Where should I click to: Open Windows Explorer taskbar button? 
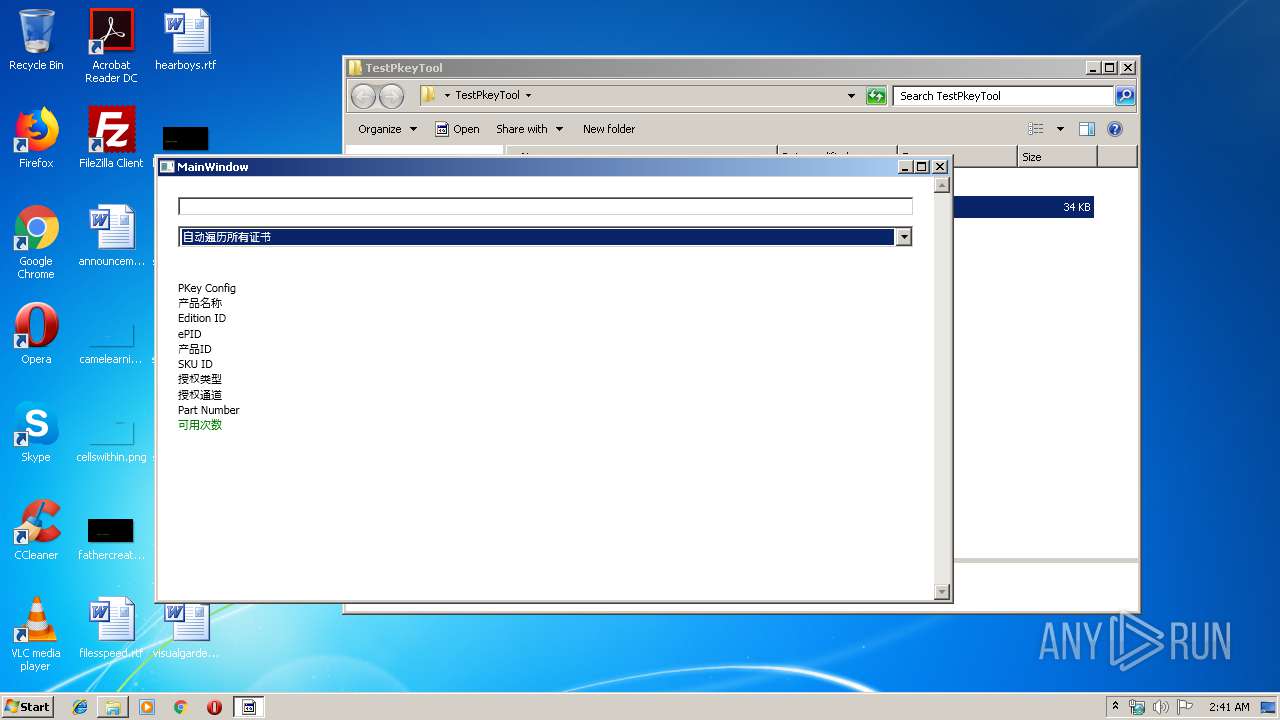113,707
